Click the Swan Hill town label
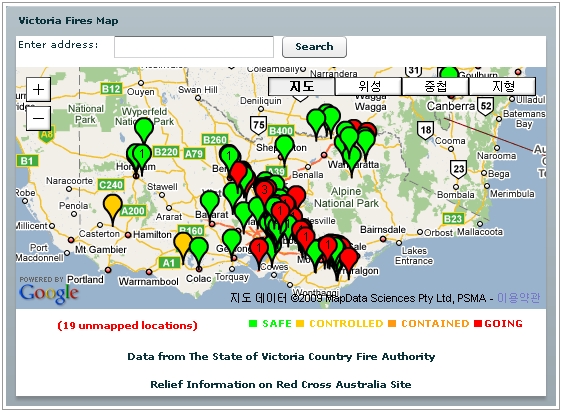562x412 pixels. click(x=198, y=89)
